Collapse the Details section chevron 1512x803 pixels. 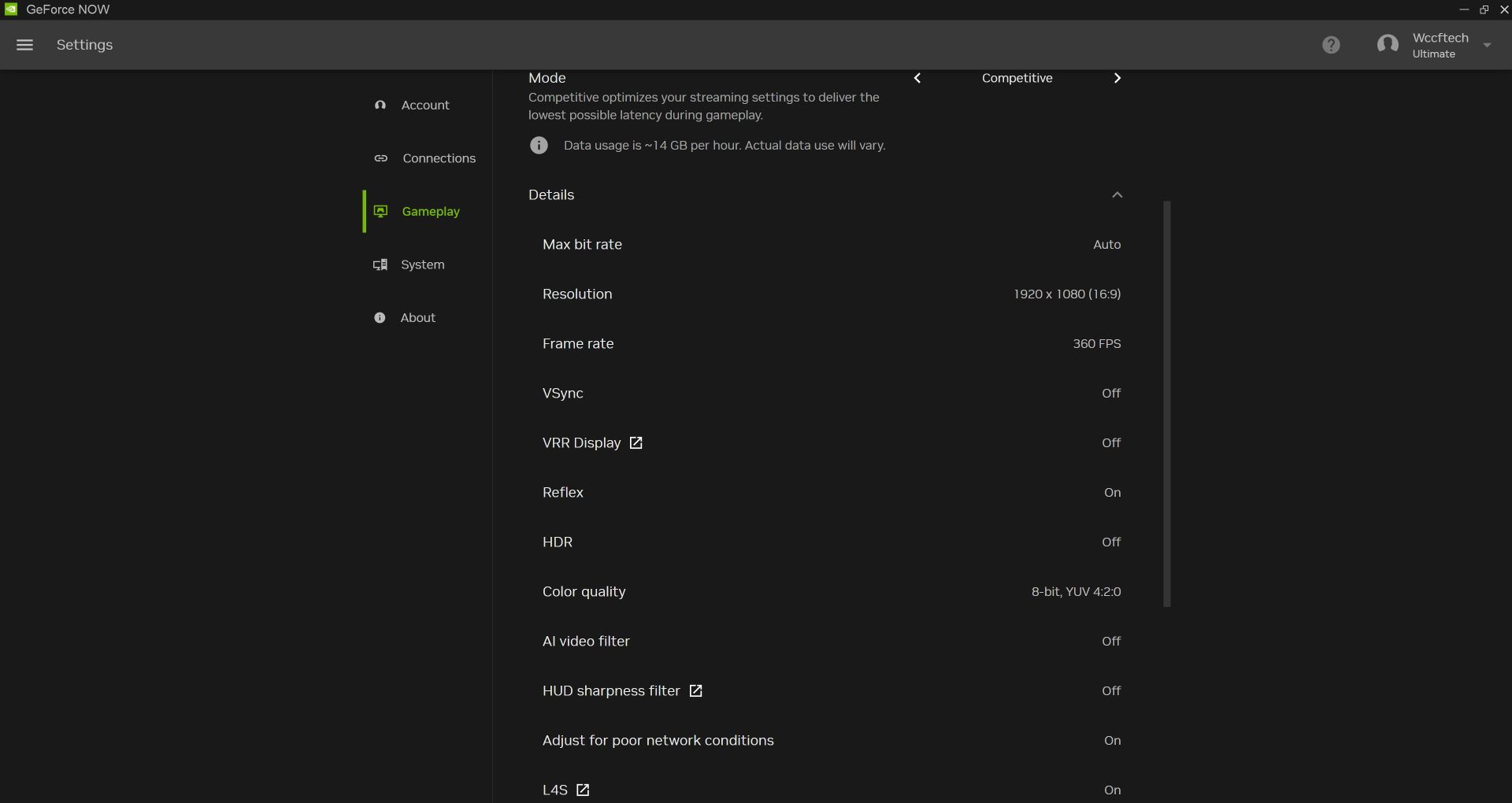1117,194
